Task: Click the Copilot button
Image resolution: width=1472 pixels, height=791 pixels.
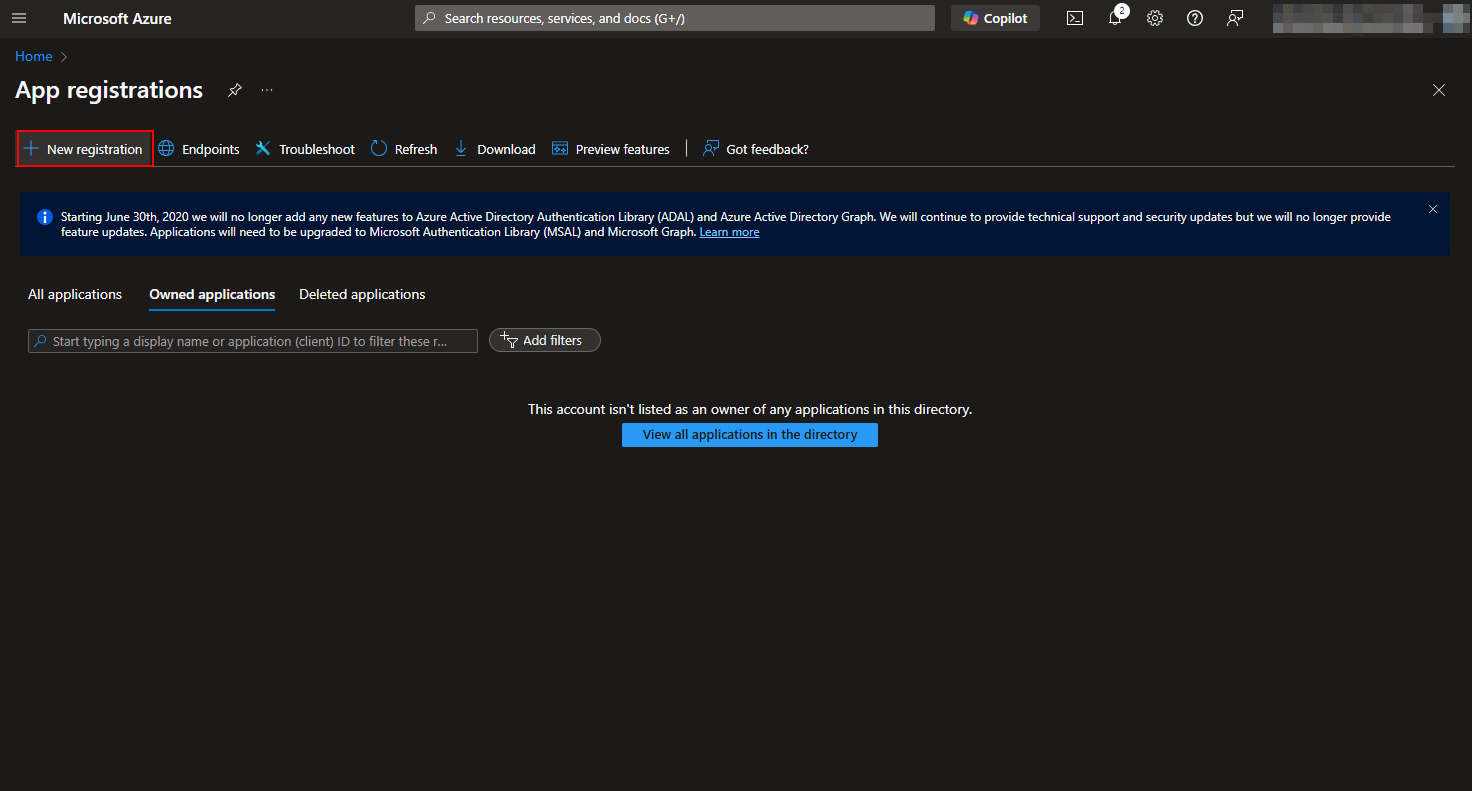Action: click(x=995, y=18)
